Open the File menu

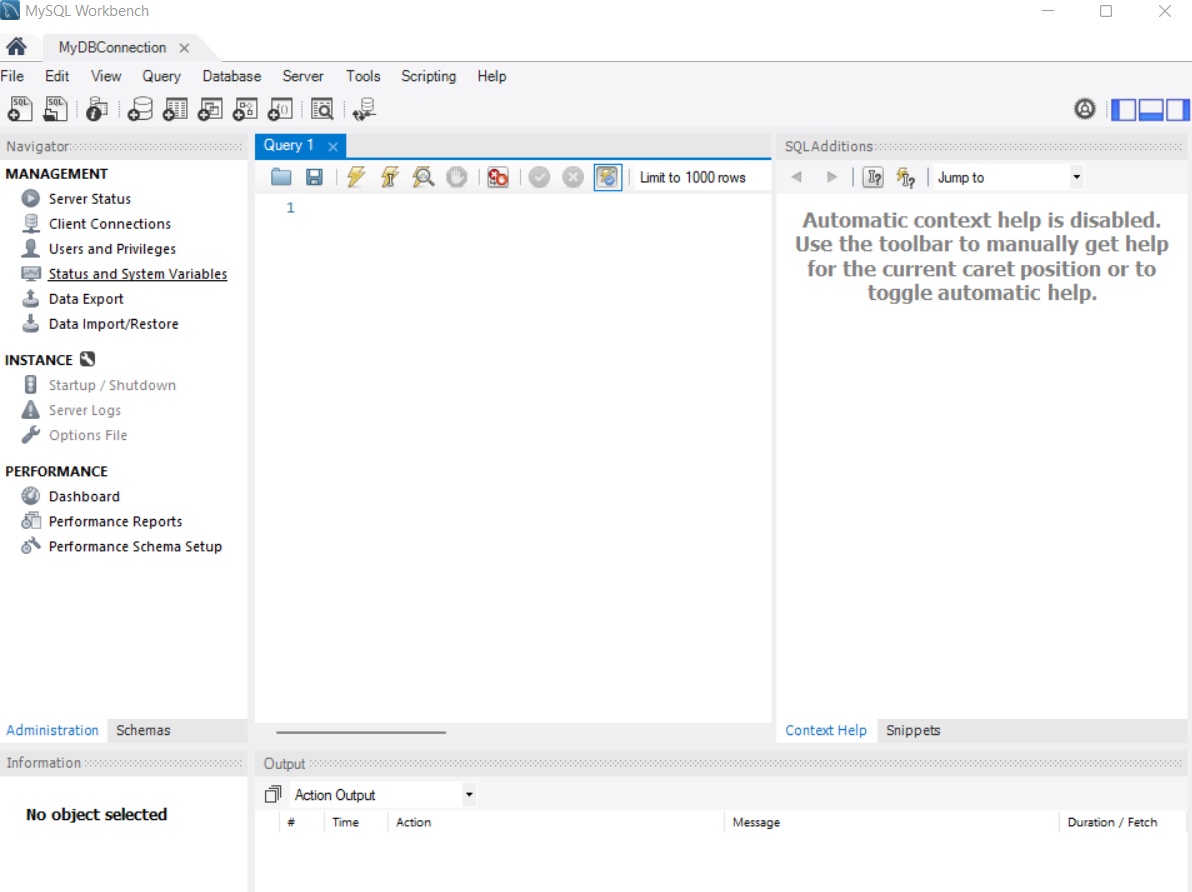click(12, 76)
